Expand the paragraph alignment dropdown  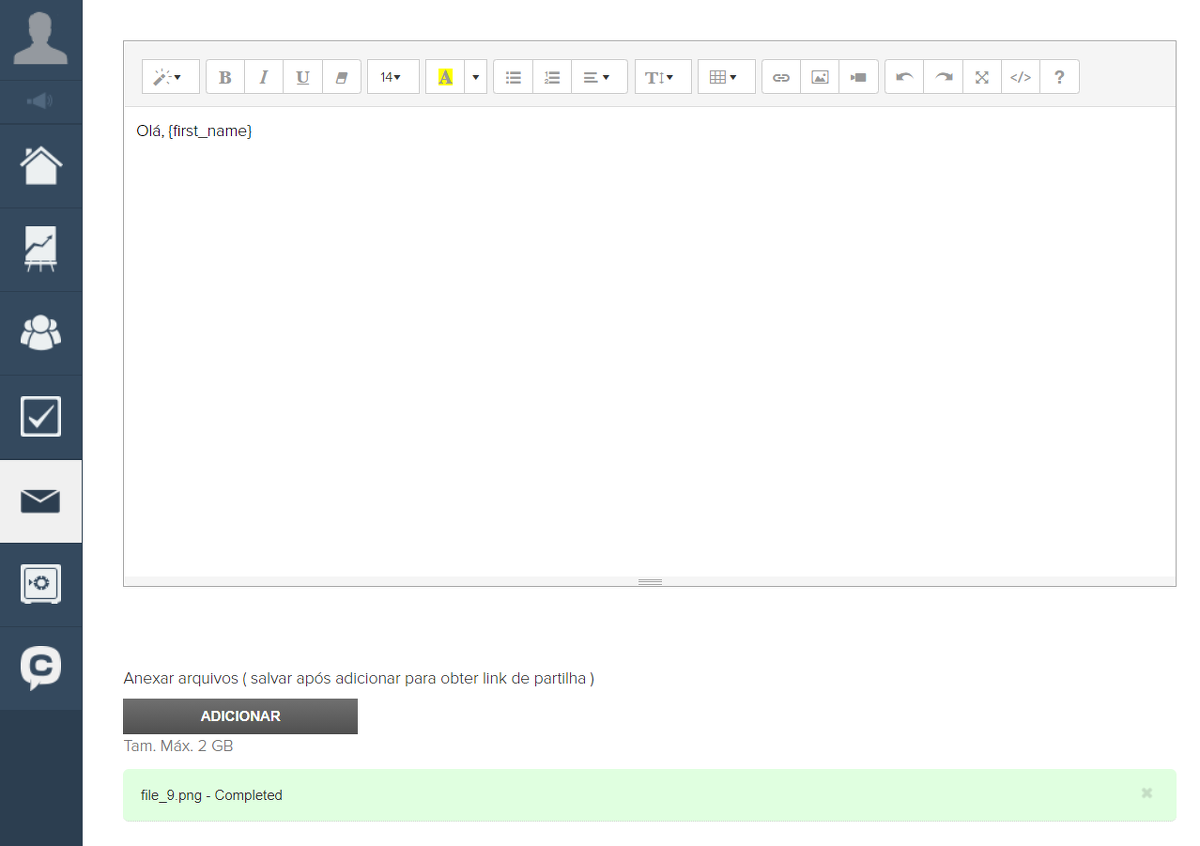[x=598, y=77]
